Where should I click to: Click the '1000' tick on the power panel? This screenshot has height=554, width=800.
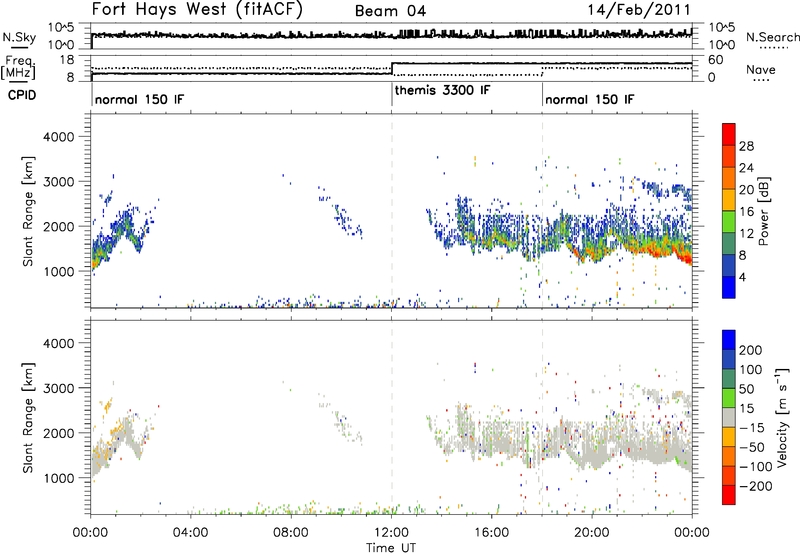click(x=58, y=271)
